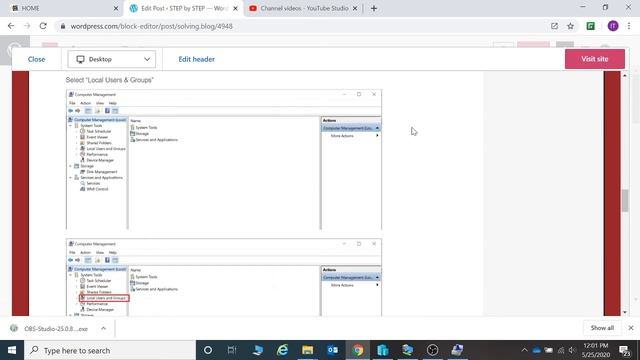Switch to the HOME browser tab
The height and width of the screenshot is (360, 640).
[x=61, y=8]
